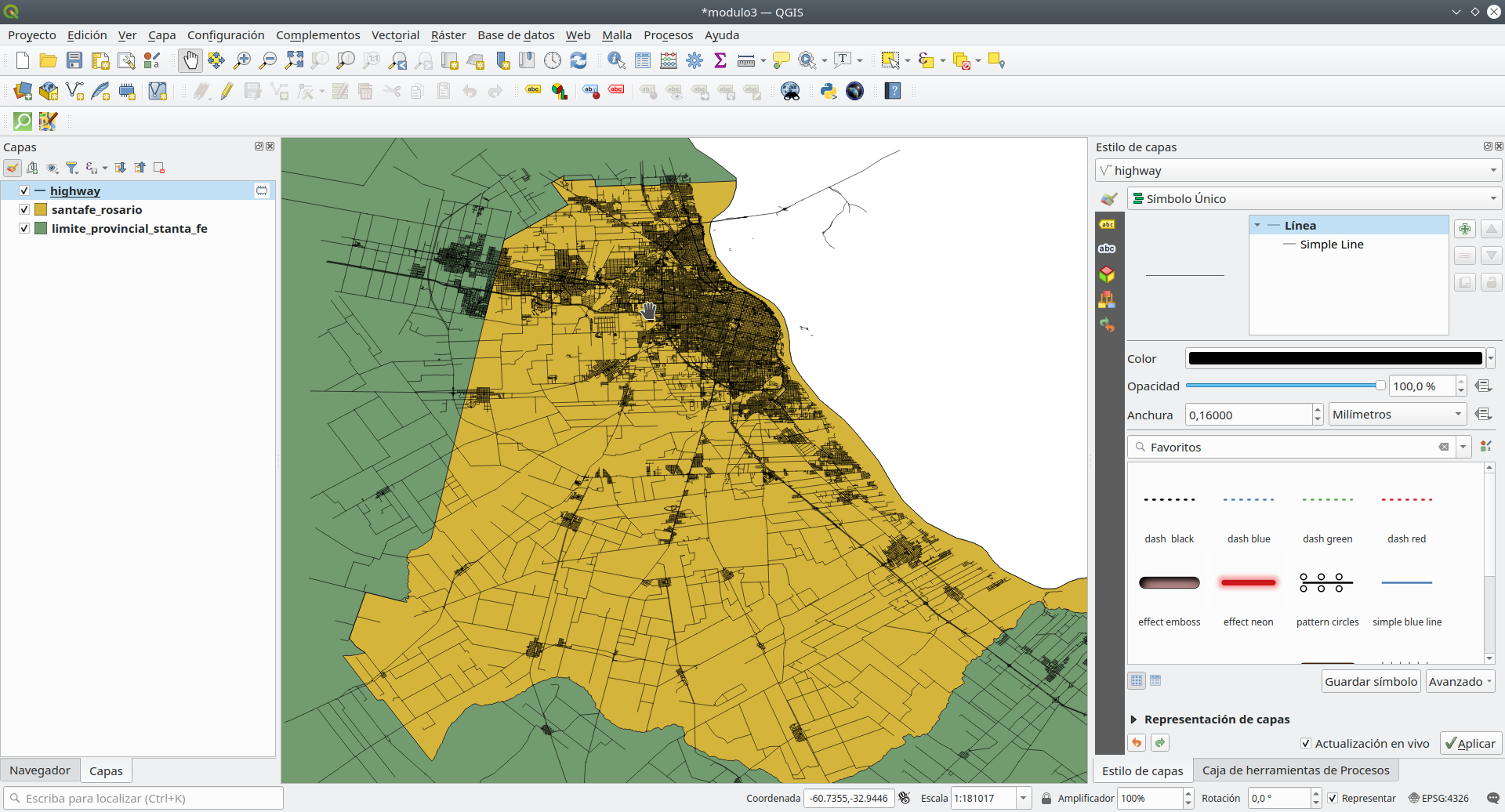Image resolution: width=1505 pixels, height=812 pixels.
Task: Click the Help question mark icon
Action: 893,91
